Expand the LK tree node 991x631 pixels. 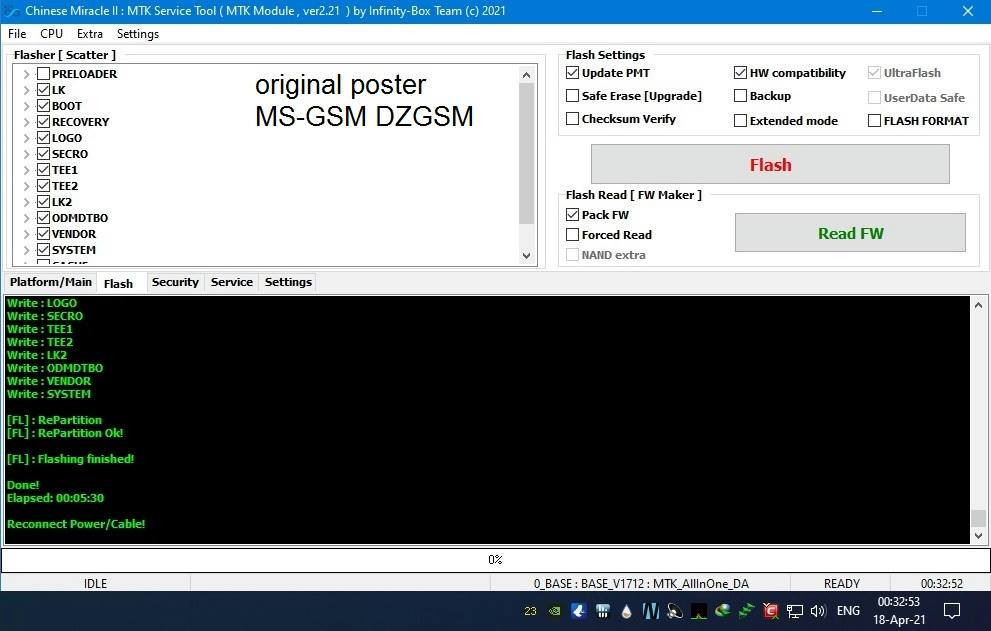point(26,90)
